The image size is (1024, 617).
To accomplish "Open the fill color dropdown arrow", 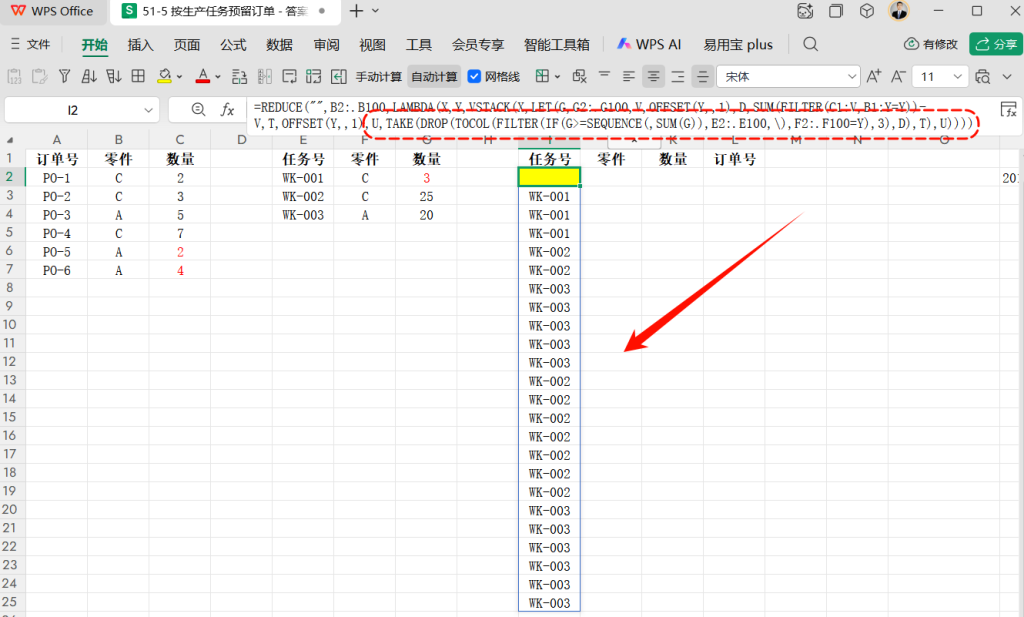I will pyautogui.click(x=180, y=77).
